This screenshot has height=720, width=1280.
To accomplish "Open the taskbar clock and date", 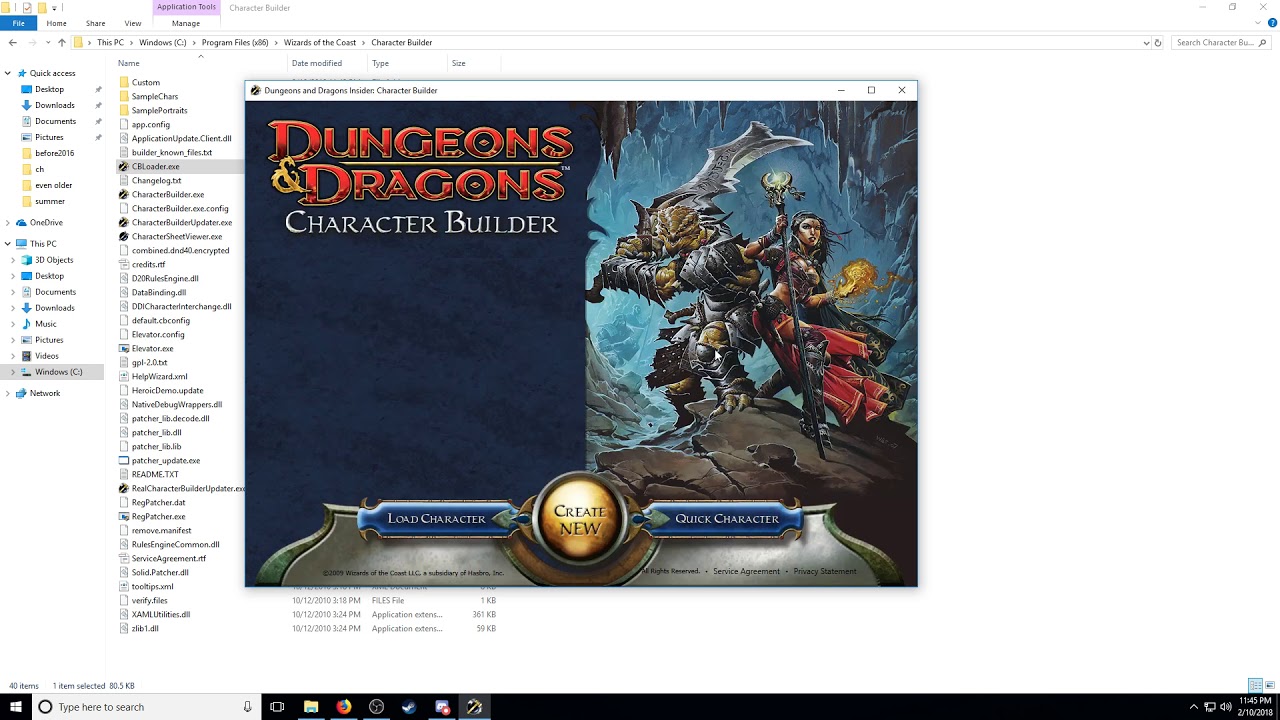I will (x=1254, y=707).
